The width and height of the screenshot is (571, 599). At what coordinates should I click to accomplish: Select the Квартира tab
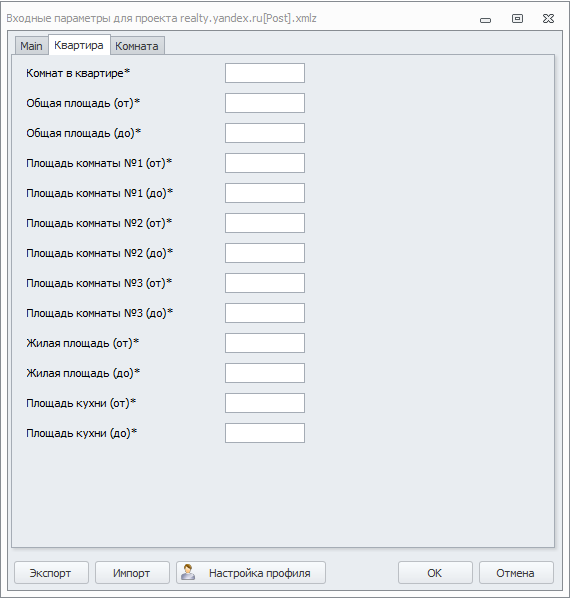pyautogui.click(x=79, y=45)
